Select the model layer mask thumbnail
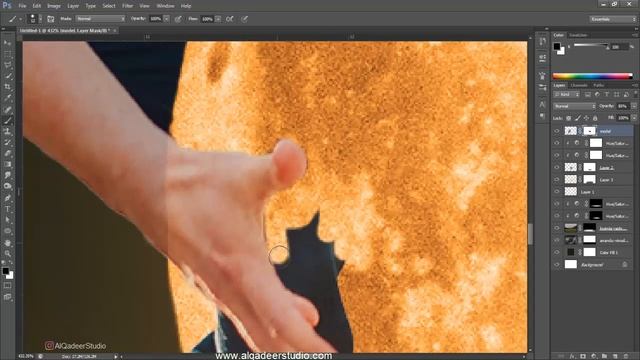Image resolution: width=640 pixels, height=360 pixels. pyautogui.click(x=589, y=131)
